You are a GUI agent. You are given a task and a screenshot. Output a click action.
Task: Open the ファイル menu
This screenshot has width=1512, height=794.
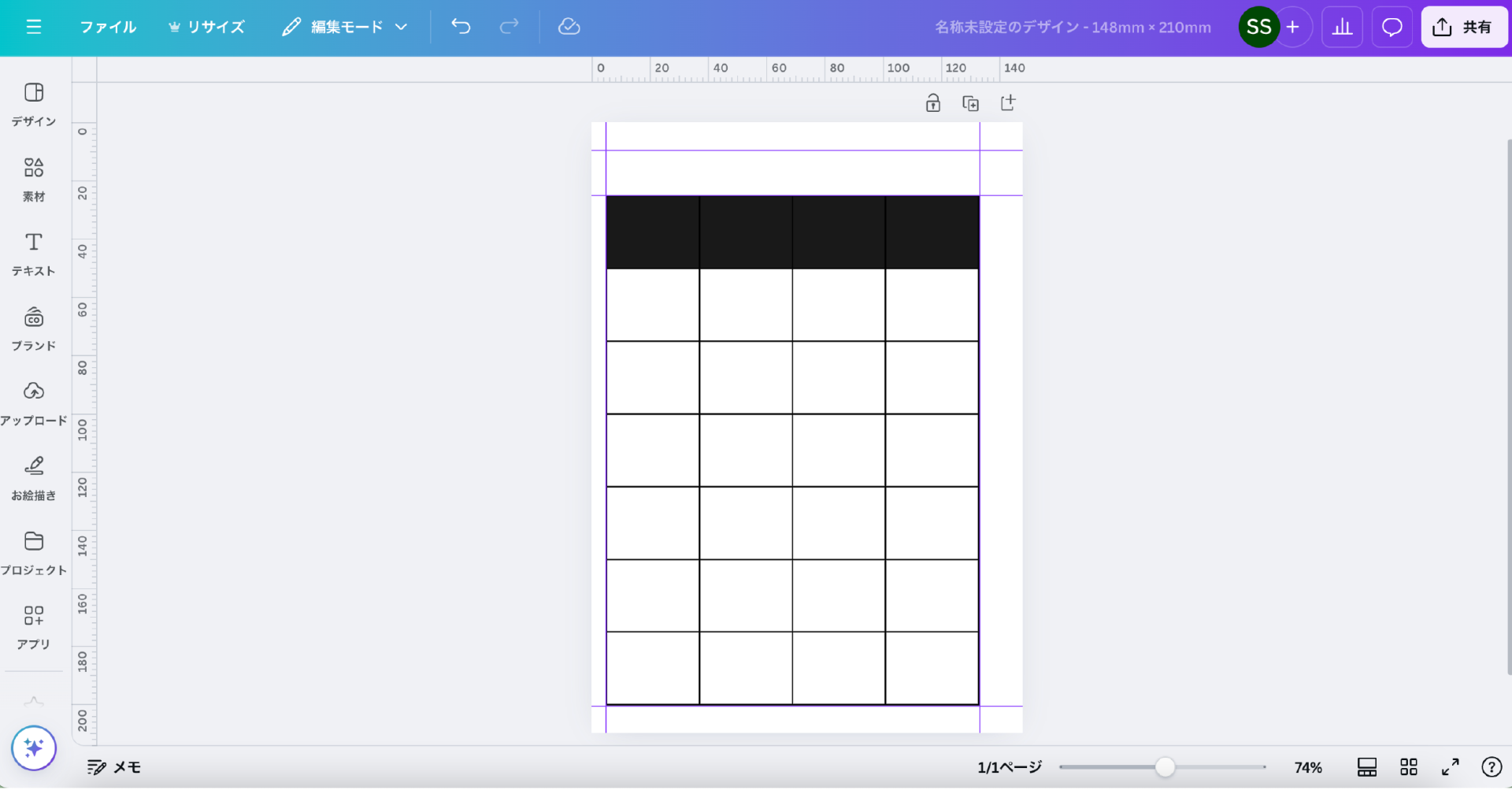coord(108,27)
